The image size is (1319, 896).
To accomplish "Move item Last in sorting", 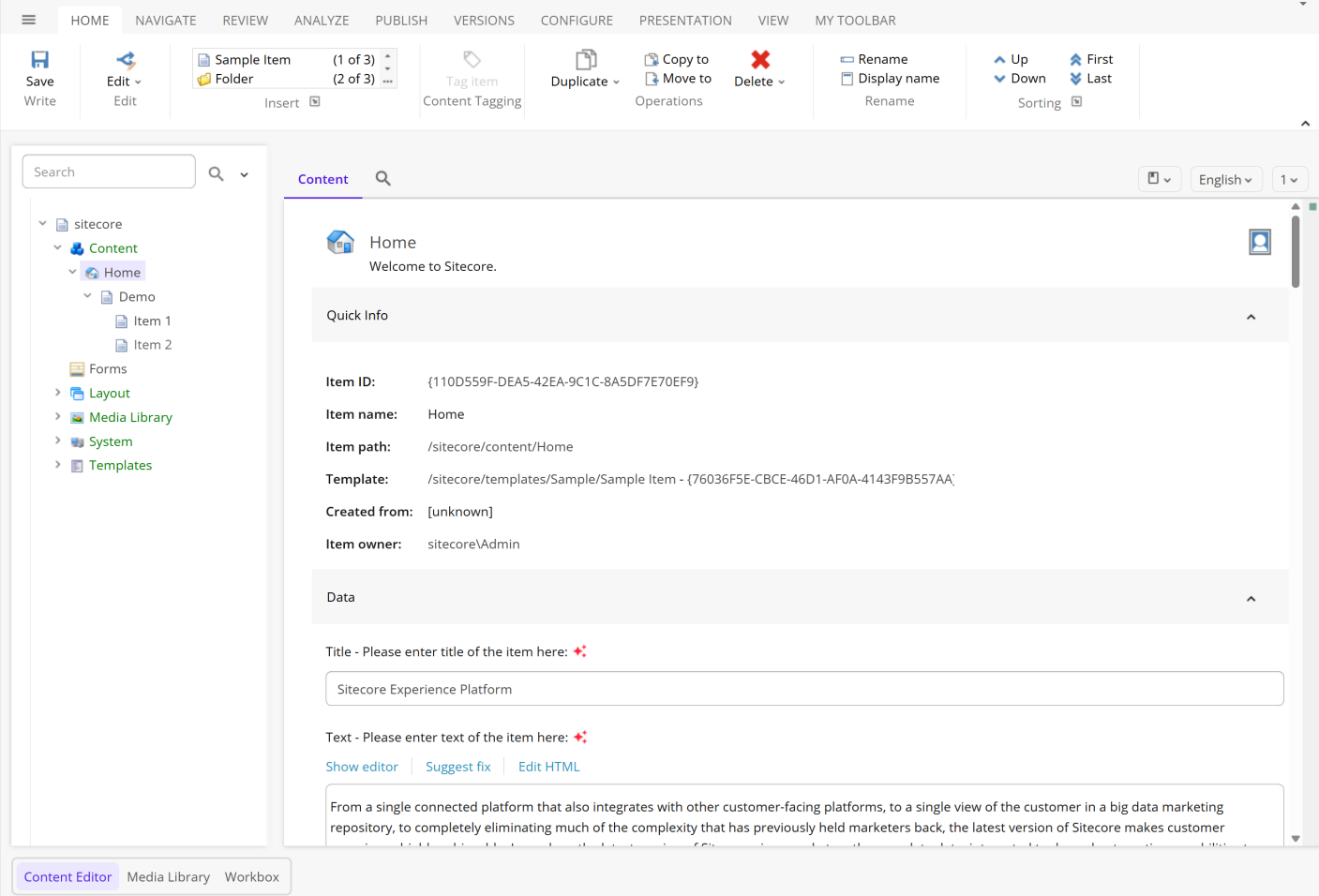I will point(1090,79).
